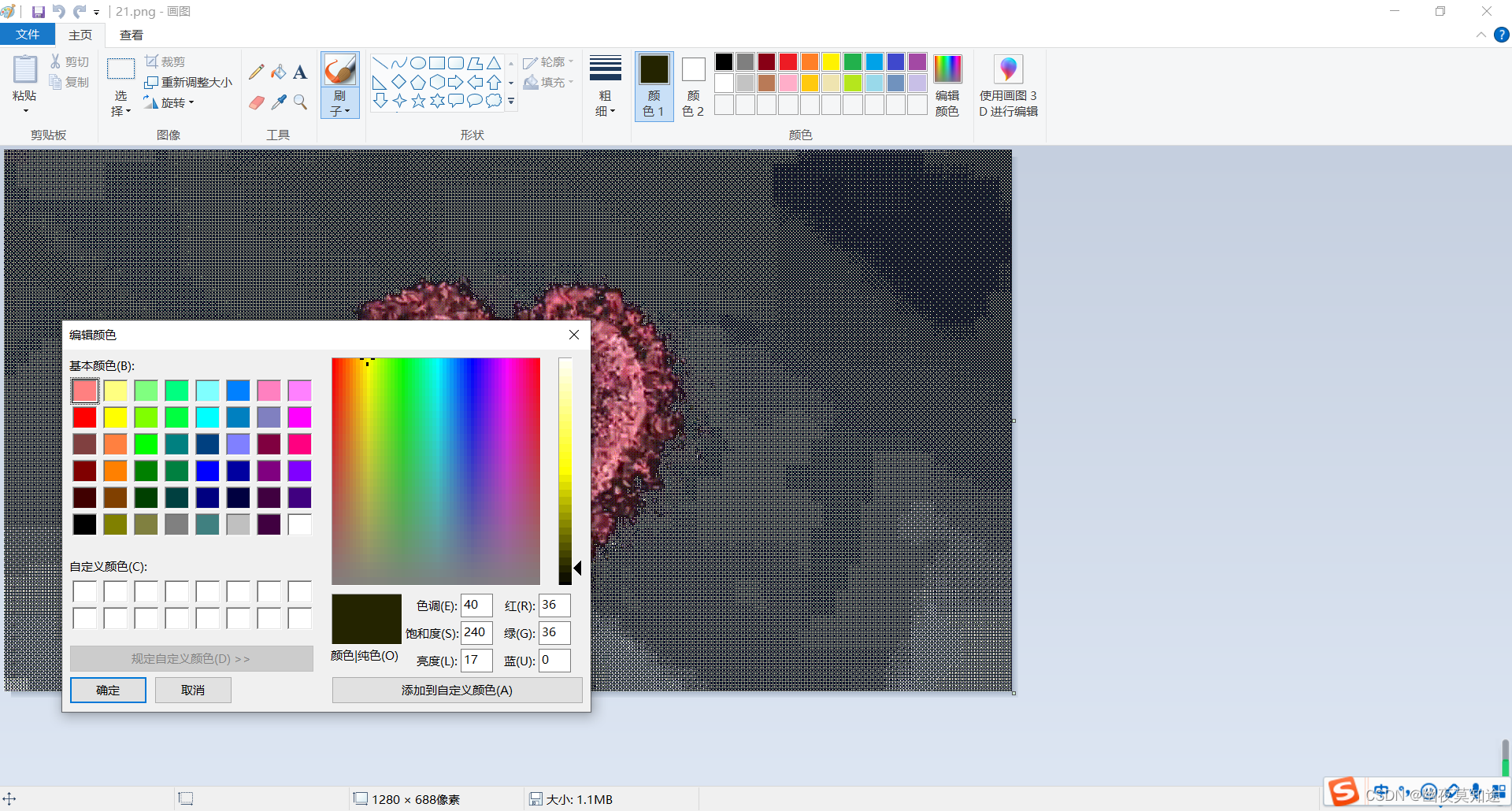Switch to the View (查看) tab

(x=132, y=35)
